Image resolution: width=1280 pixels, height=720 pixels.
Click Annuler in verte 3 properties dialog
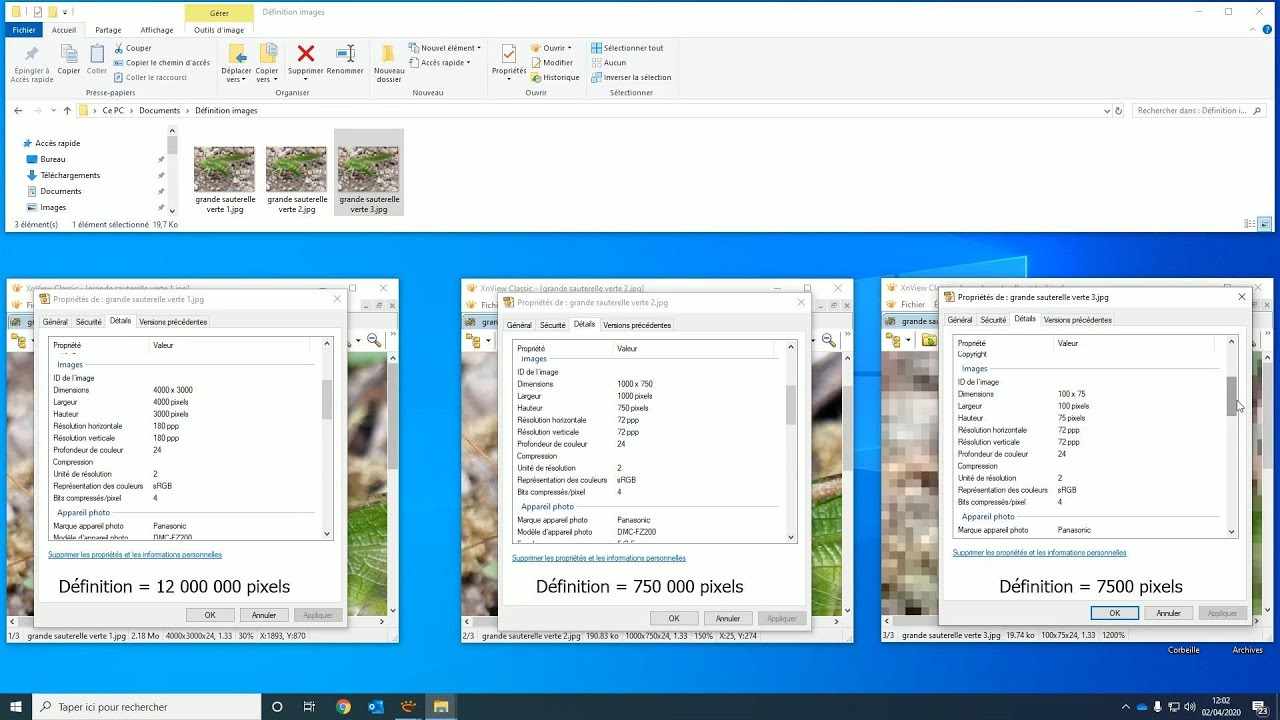[1168, 613]
